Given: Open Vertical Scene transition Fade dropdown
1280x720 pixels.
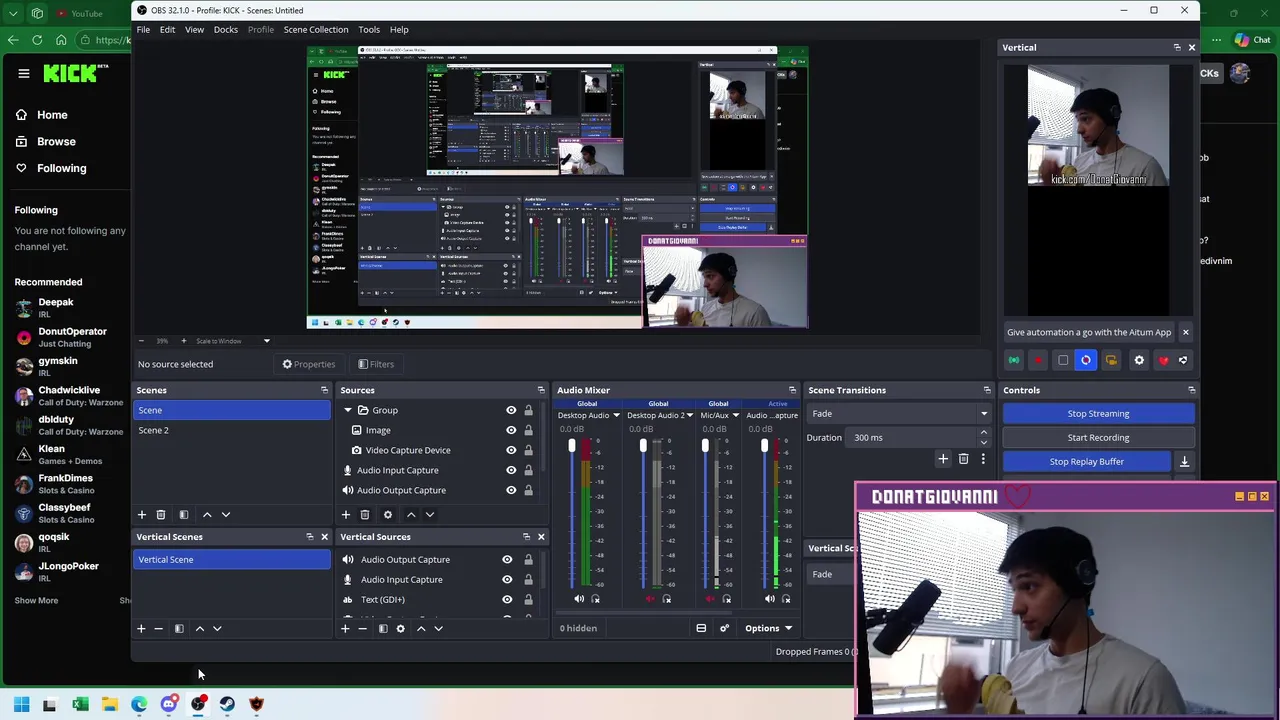Looking at the screenshot, I should [832, 574].
